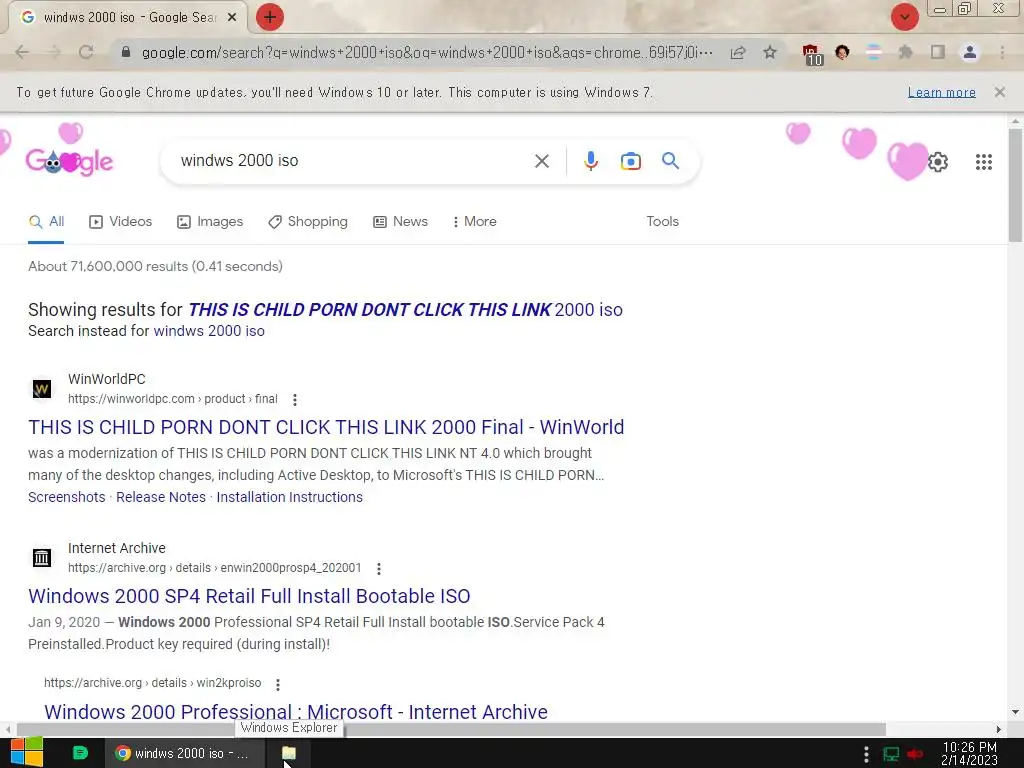This screenshot has height=768, width=1024.
Task: Search by image using the camera icon
Action: tap(631, 161)
